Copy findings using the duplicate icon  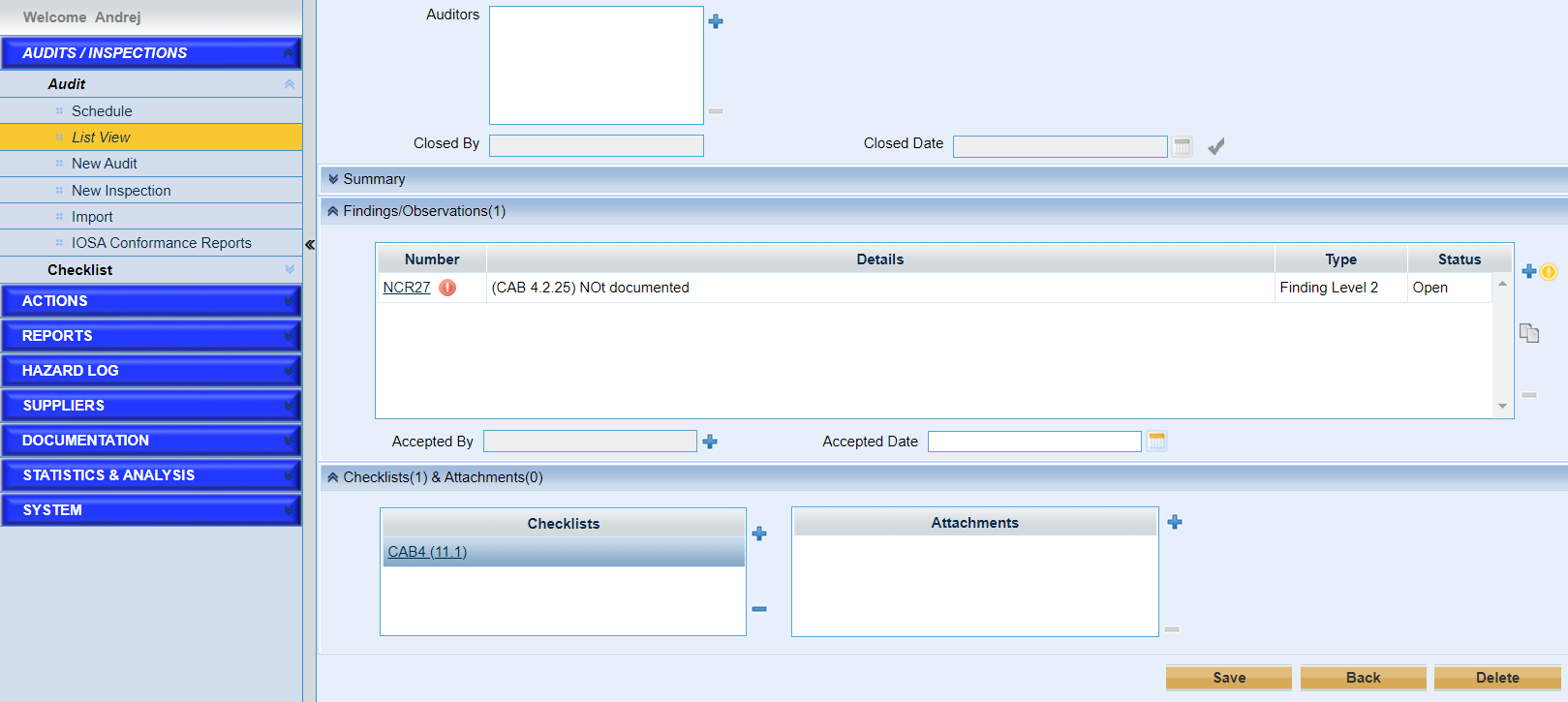(1529, 333)
